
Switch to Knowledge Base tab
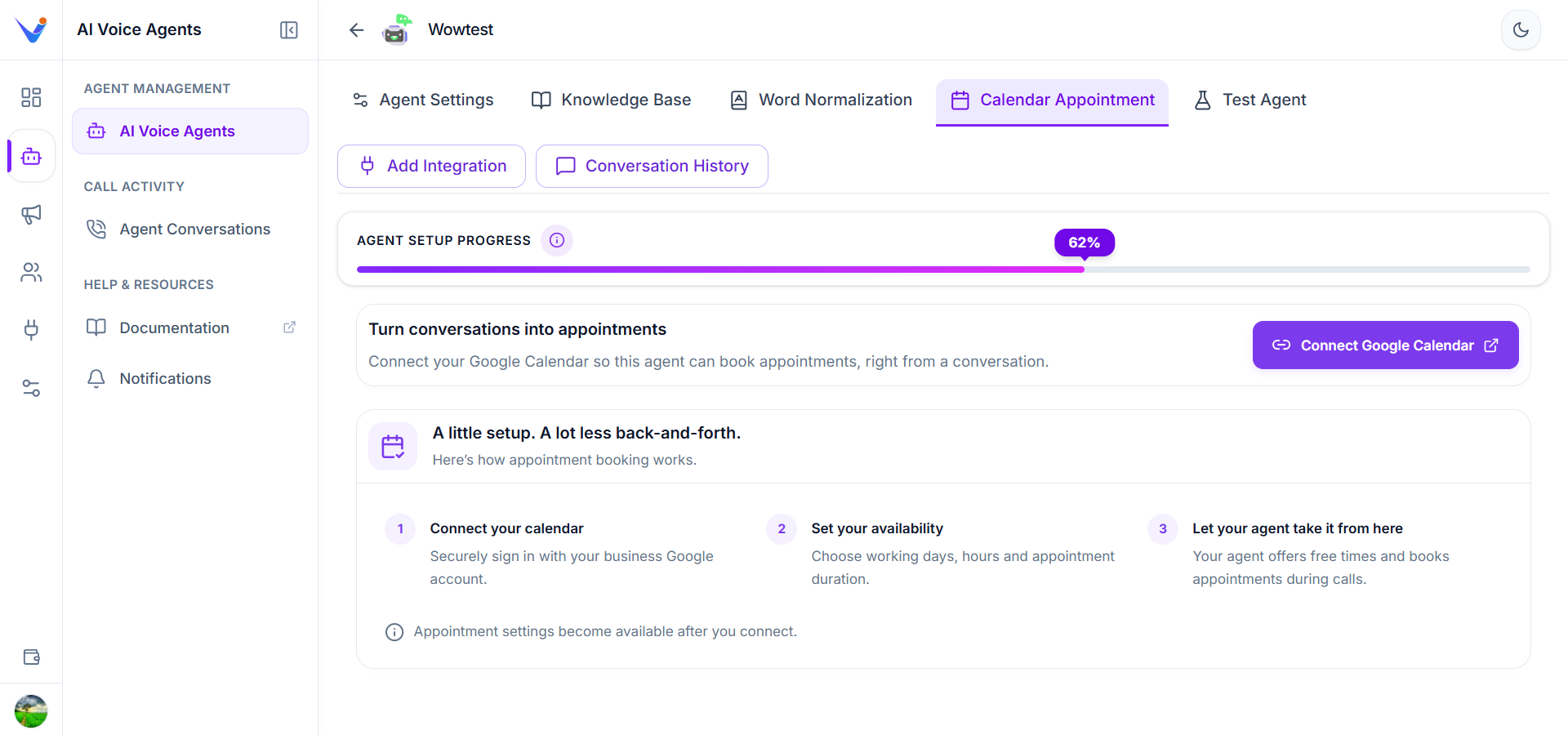click(611, 100)
